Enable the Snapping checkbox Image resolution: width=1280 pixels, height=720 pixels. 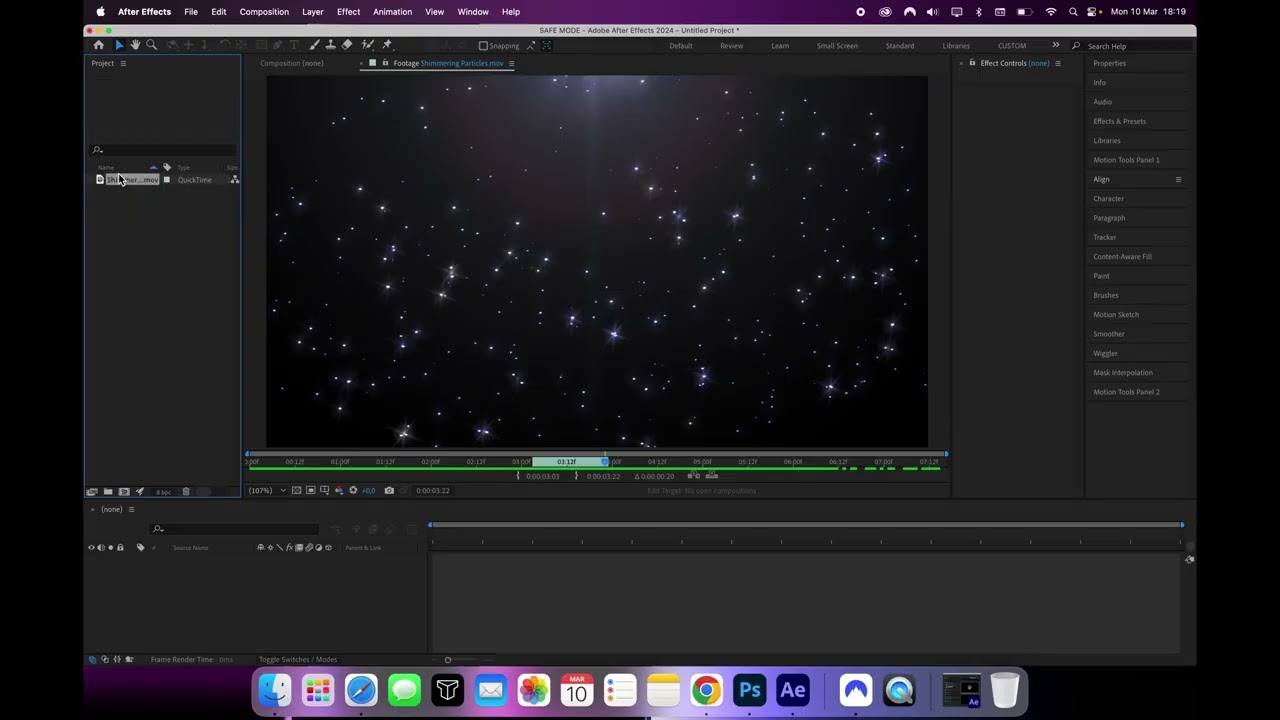point(483,46)
